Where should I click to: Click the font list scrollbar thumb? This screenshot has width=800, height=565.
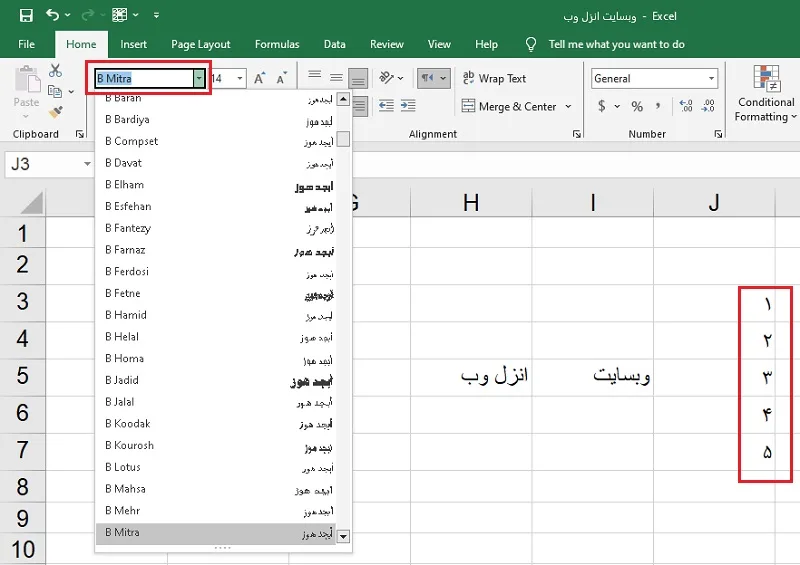coord(343,139)
